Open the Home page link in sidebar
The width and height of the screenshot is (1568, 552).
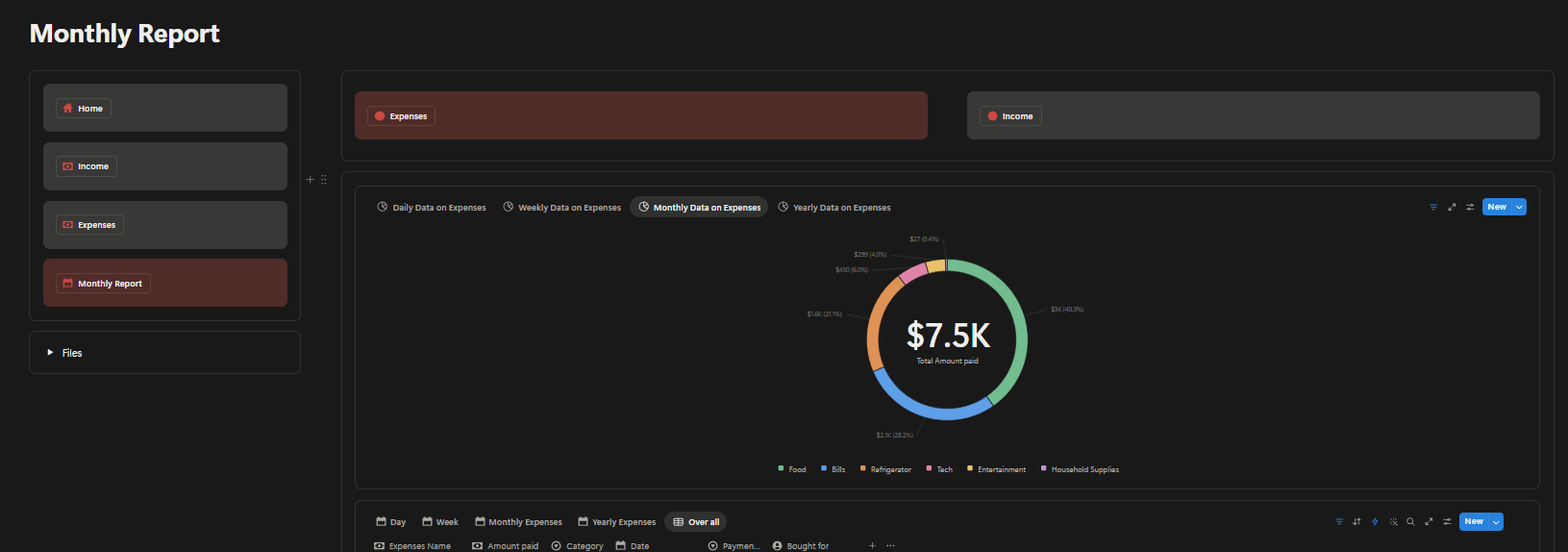click(x=83, y=109)
